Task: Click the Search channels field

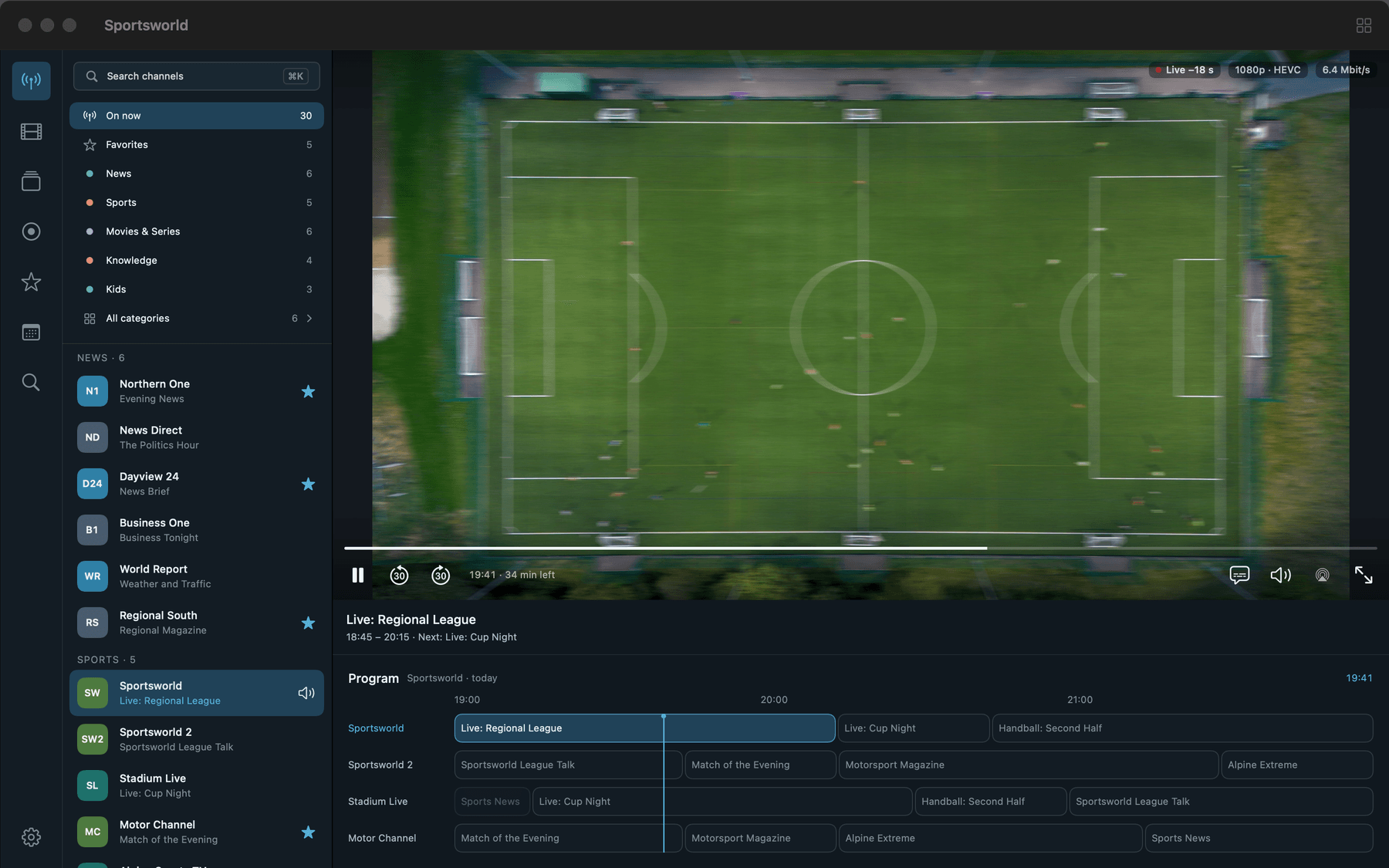Action: [x=197, y=76]
